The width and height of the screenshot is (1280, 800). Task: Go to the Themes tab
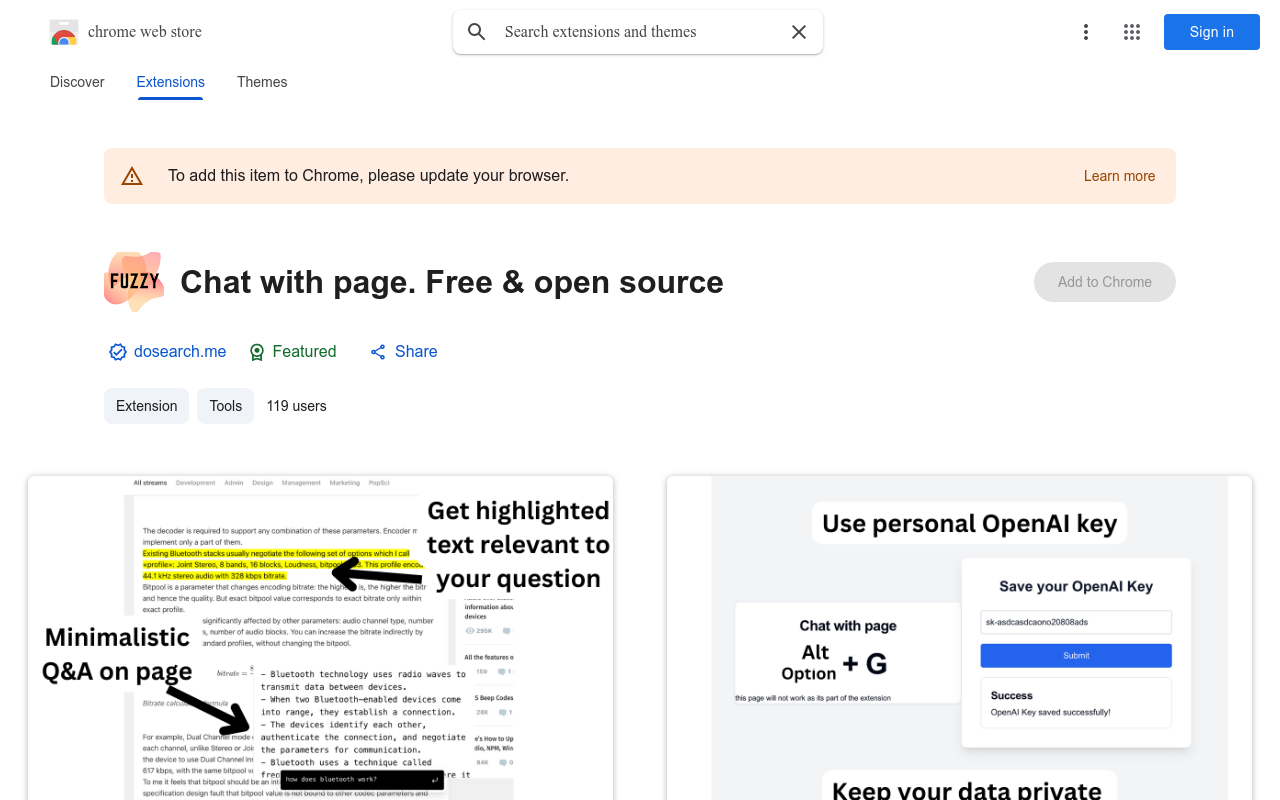pos(262,82)
